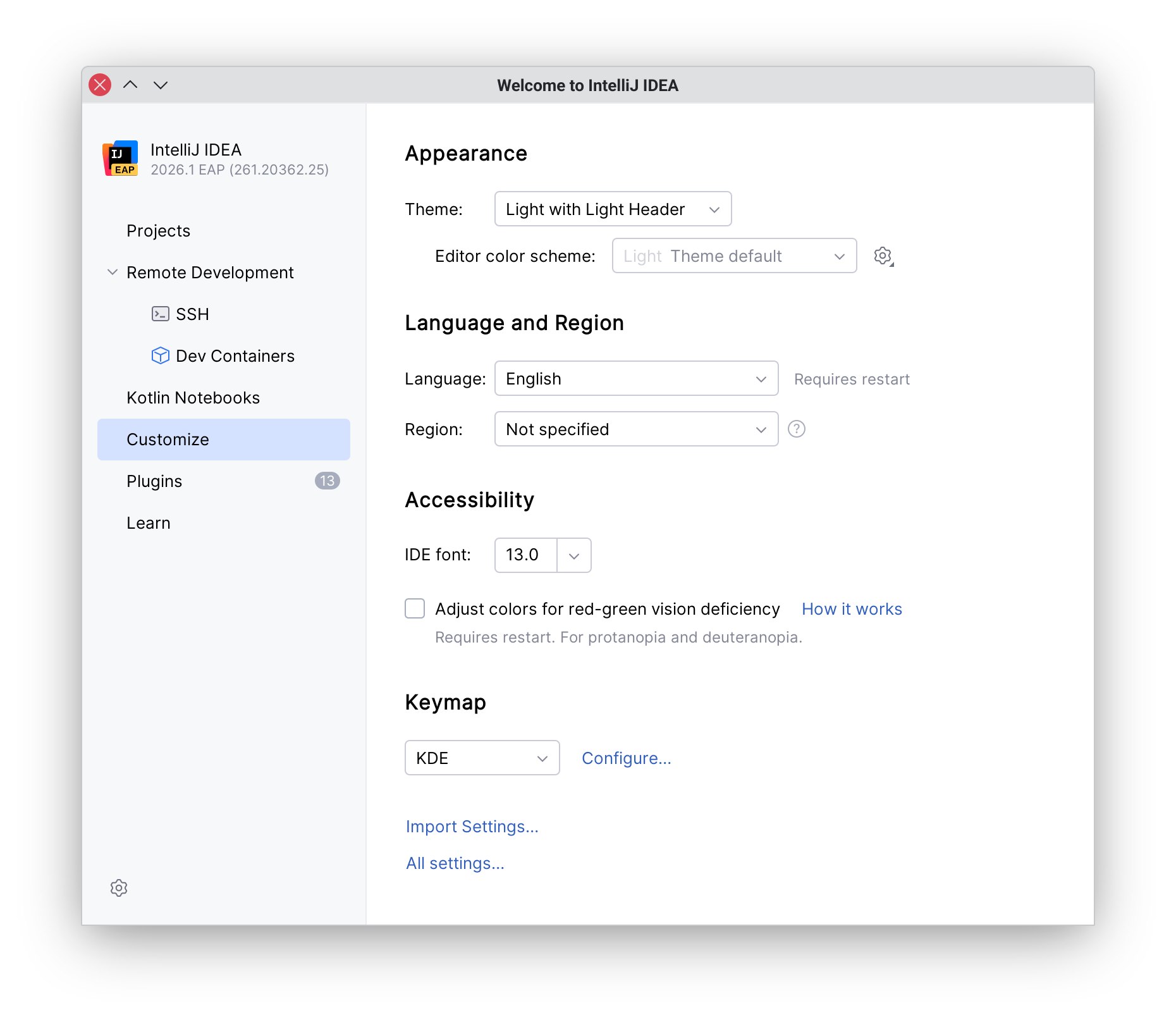
Task: Open editor color scheme gear options
Action: pyautogui.click(x=883, y=256)
